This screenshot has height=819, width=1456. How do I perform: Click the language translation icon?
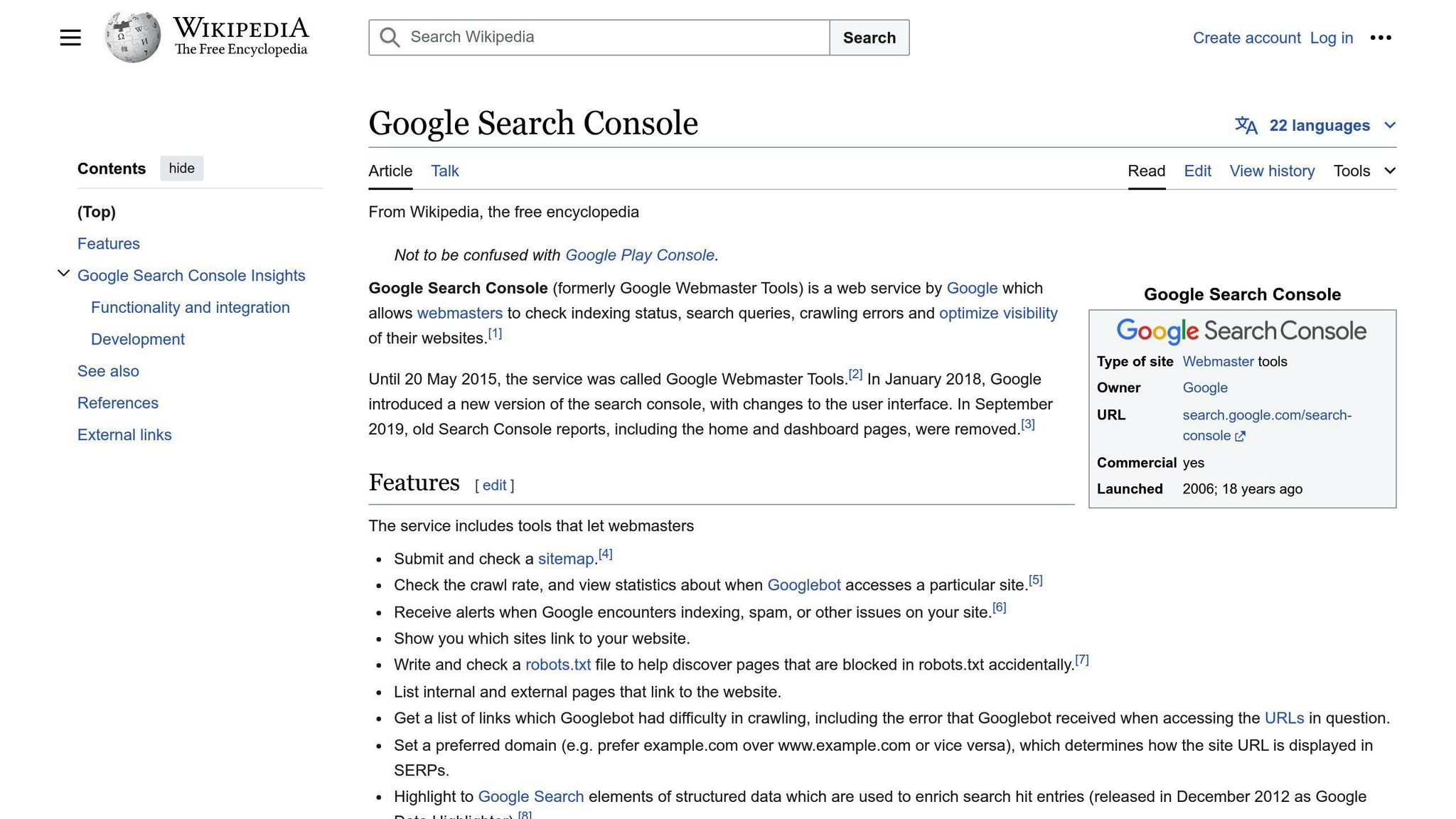point(1246,126)
